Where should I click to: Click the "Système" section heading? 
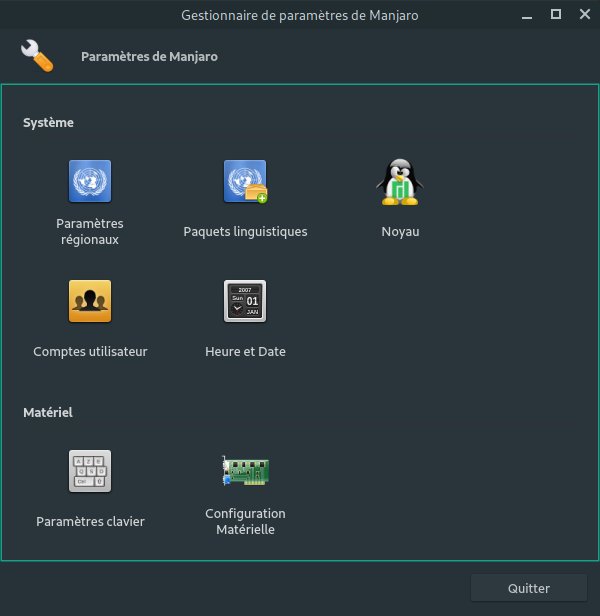tap(48, 123)
